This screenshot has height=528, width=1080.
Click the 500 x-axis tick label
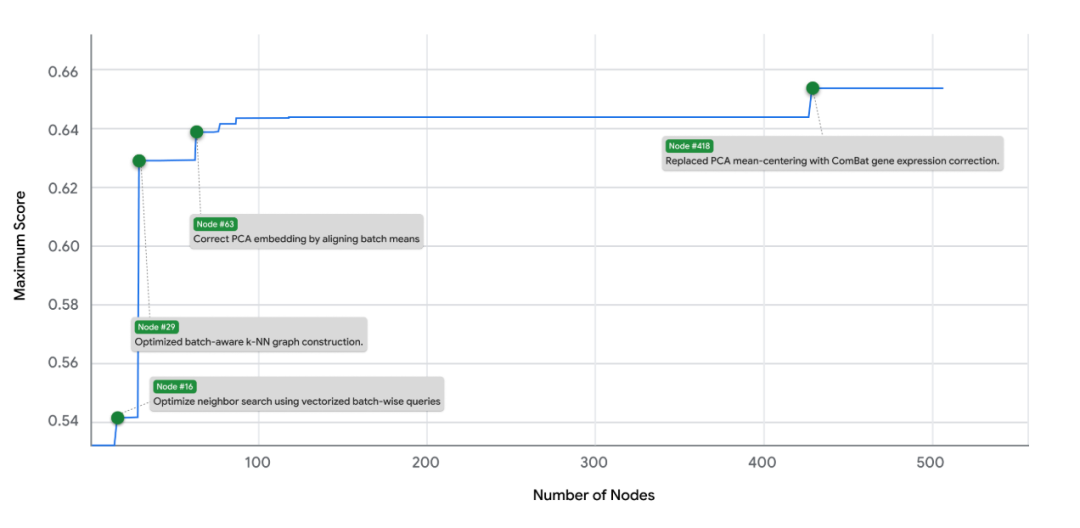click(x=931, y=463)
